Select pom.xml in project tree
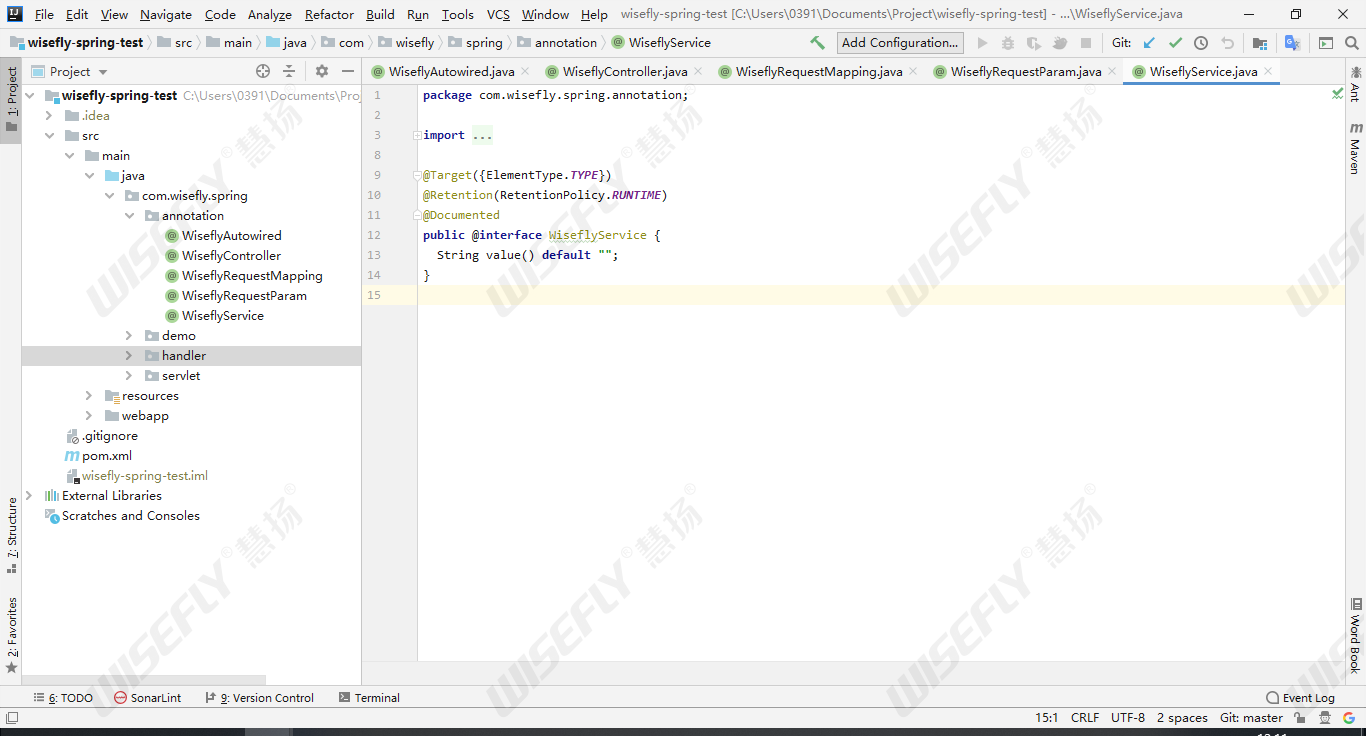 point(106,456)
